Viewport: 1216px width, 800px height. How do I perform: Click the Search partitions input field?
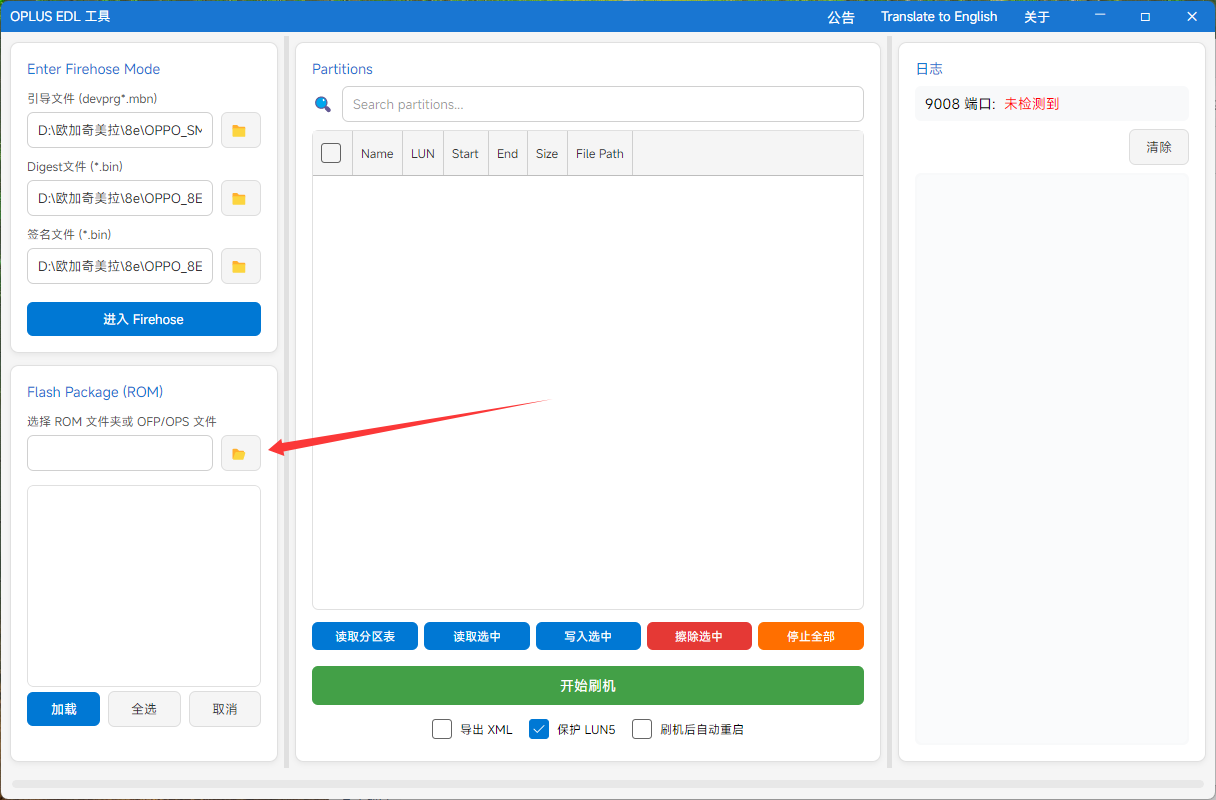[x=602, y=104]
